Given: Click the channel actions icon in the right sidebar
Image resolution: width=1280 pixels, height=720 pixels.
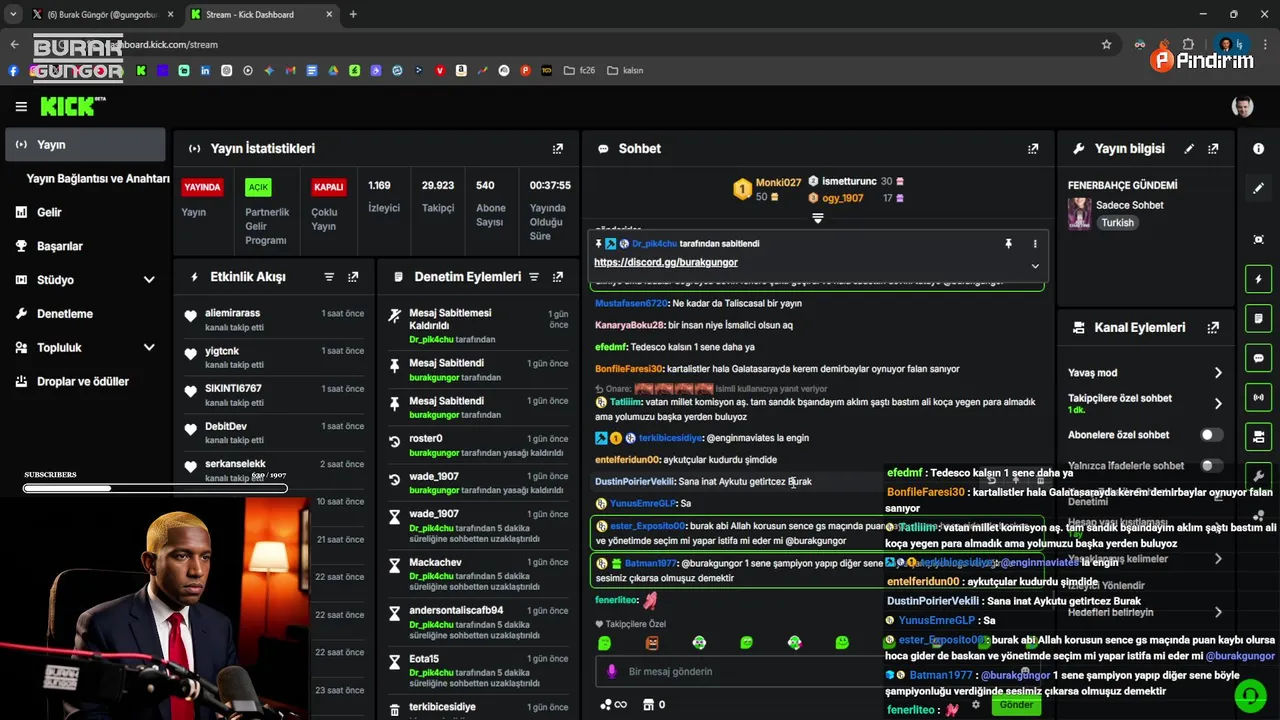Looking at the screenshot, I should [x=1258, y=437].
